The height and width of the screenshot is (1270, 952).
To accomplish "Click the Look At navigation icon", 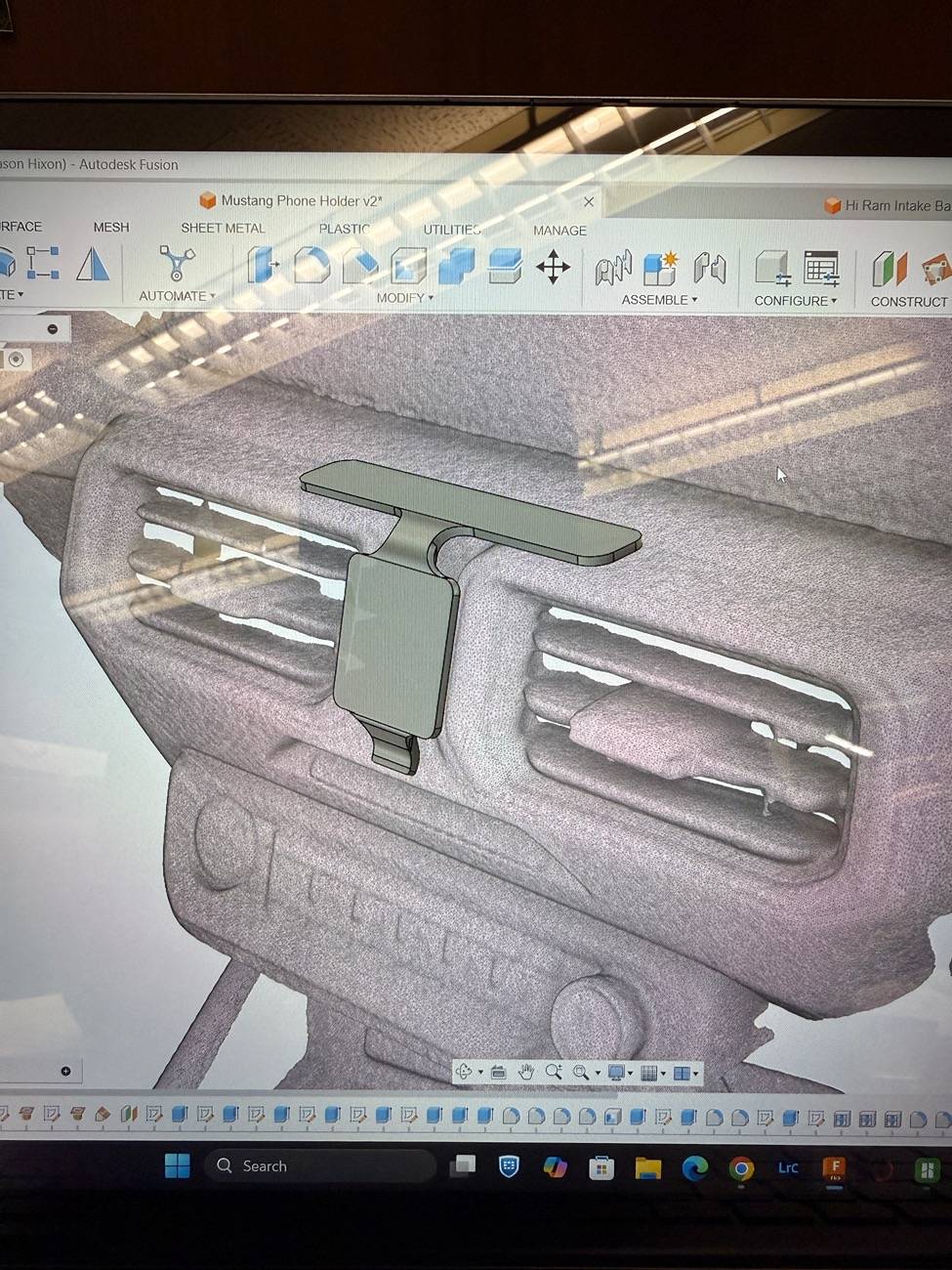I will click(x=498, y=1072).
